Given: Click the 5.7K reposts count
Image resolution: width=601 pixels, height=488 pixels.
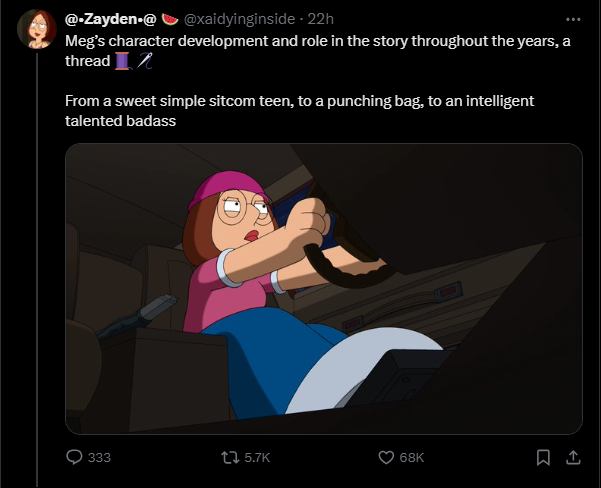Looking at the screenshot, I should [x=257, y=457].
